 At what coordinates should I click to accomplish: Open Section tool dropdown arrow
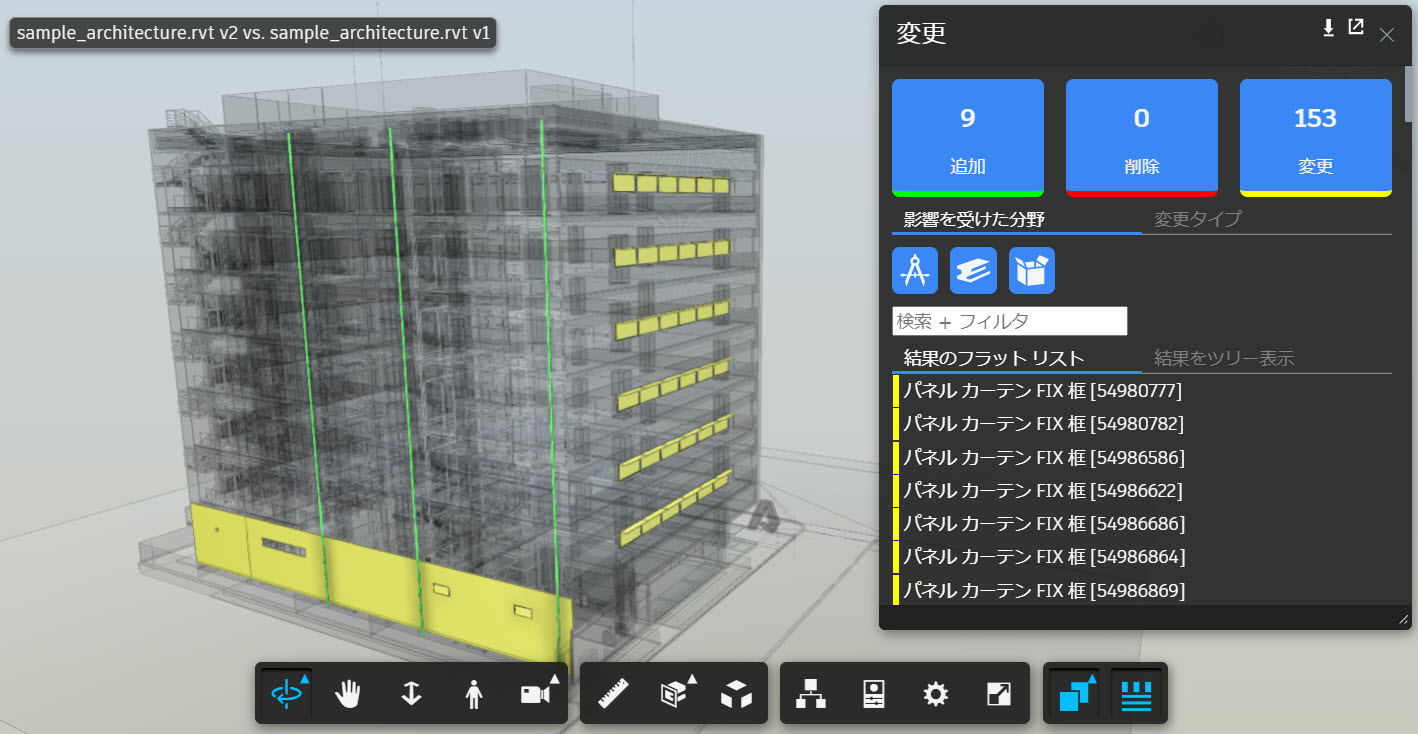point(692,679)
